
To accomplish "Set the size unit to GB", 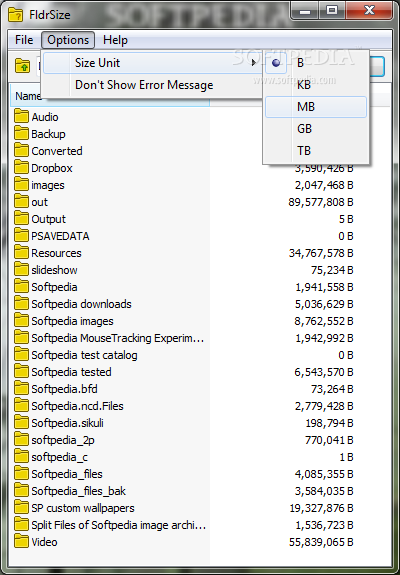I will pos(316,129).
